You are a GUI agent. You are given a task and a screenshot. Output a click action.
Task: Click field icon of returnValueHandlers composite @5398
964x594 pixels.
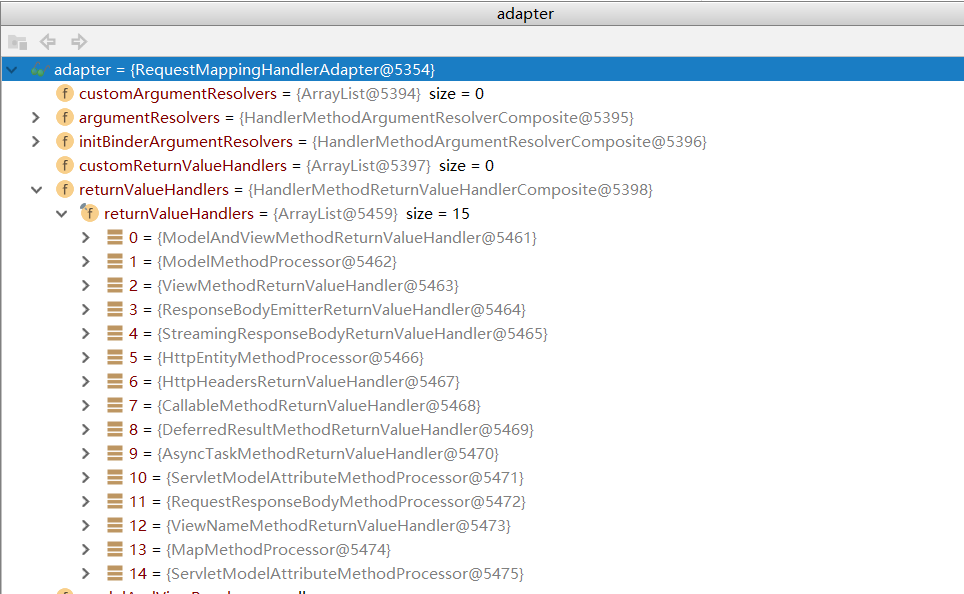65,189
